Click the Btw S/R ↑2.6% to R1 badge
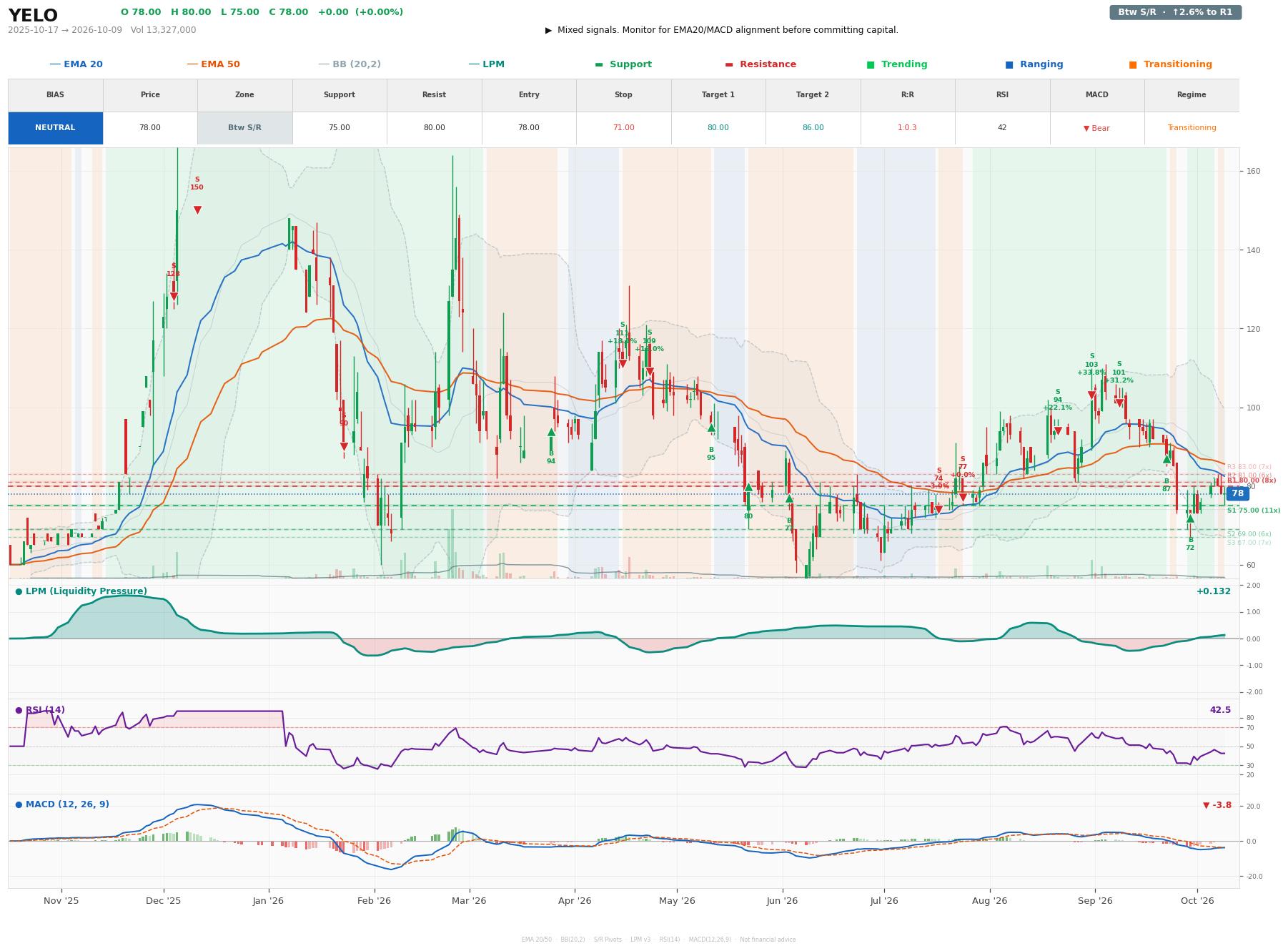This screenshot has width=1288, height=951. 1175,12
